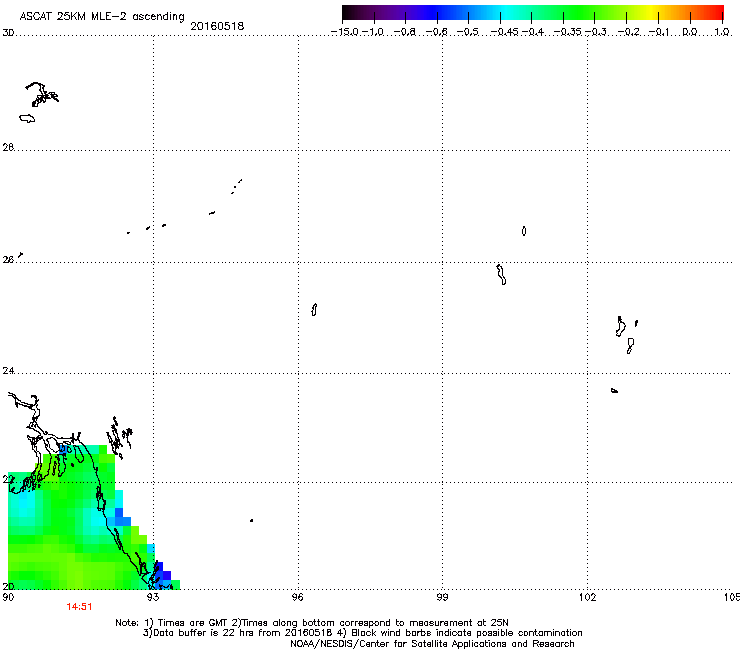Click the -0.2 color bar label
Viewport: 740px width, 650px height.
tap(629, 32)
